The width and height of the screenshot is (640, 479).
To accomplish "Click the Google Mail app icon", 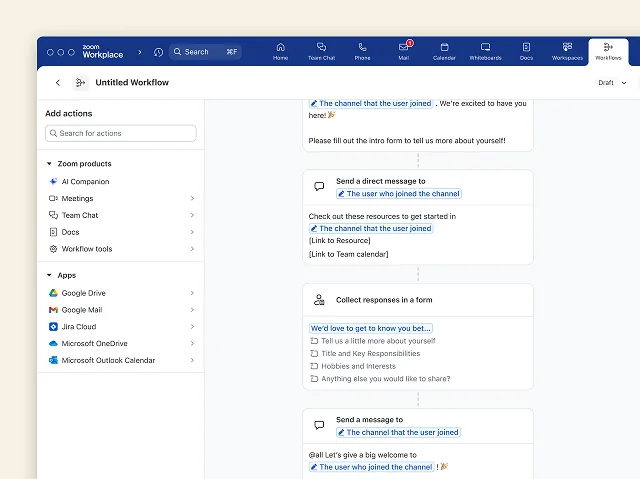I will [53, 310].
